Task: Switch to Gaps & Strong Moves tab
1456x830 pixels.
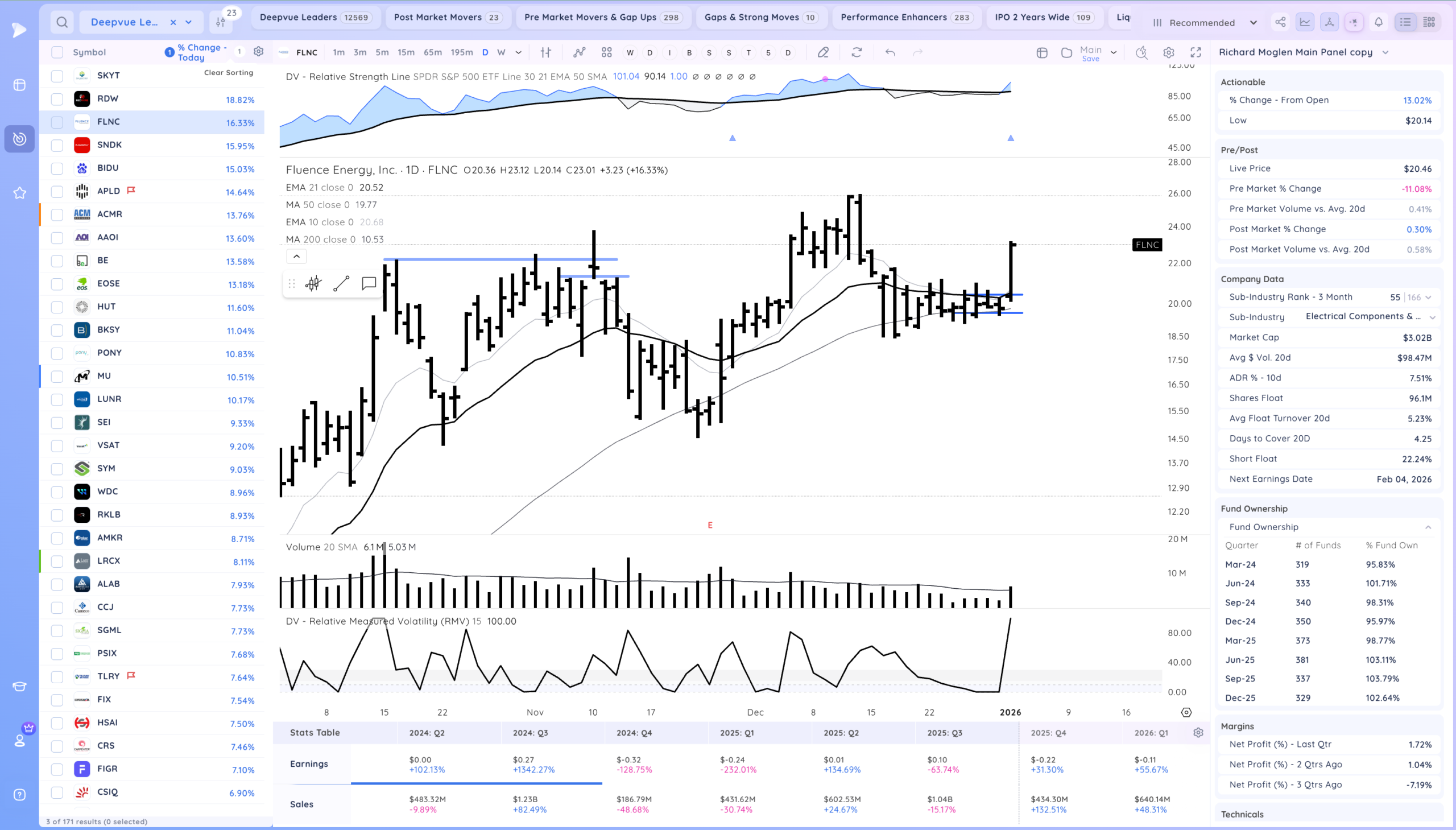Action: click(761, 17)
